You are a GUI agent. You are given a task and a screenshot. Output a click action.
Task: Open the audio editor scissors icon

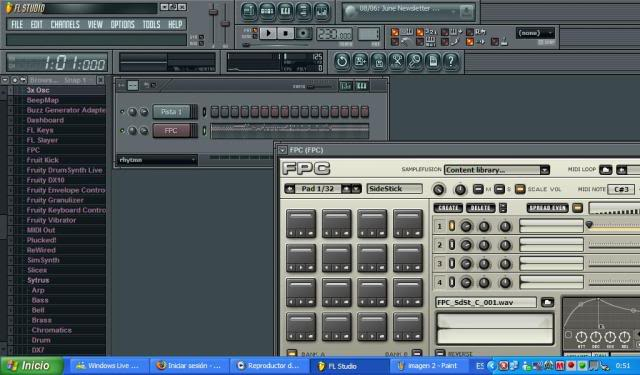pos(396,62)
